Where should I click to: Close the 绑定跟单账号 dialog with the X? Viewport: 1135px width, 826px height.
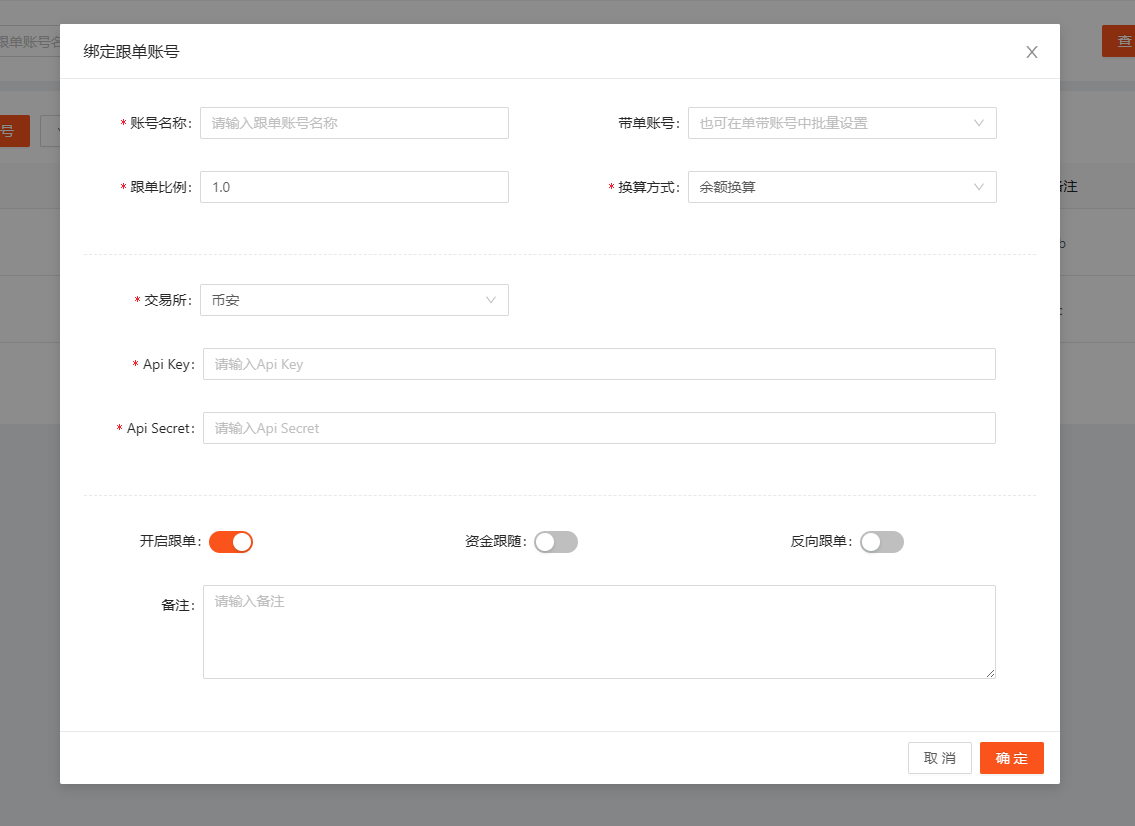pos(1031,51)
